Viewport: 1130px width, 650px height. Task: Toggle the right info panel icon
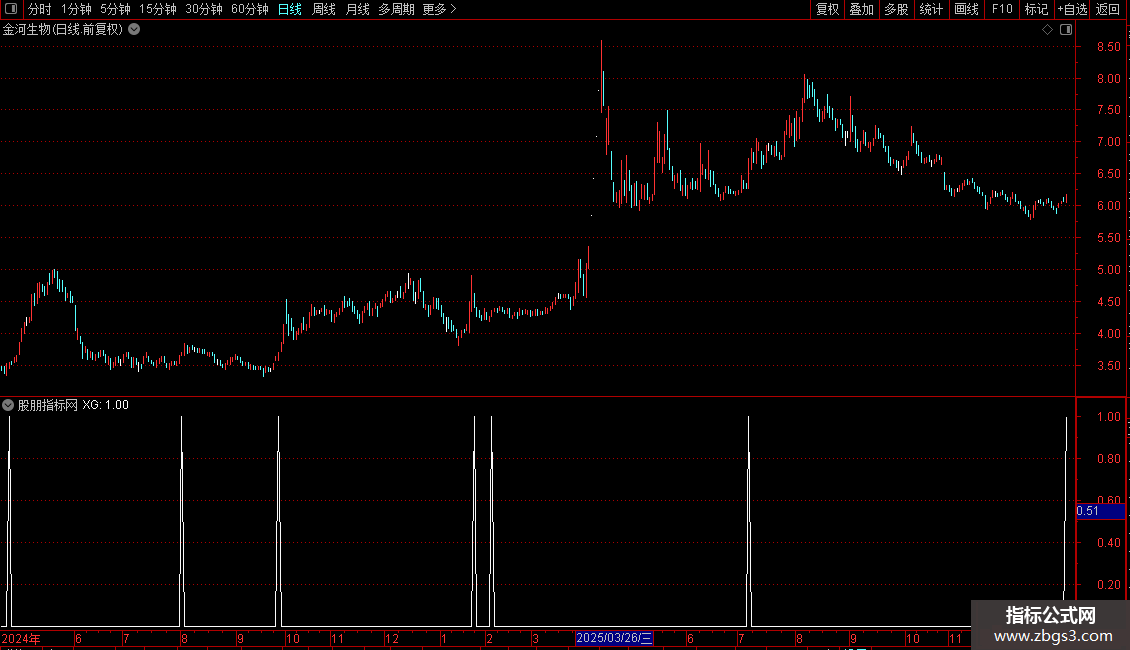pos(1066,30)
